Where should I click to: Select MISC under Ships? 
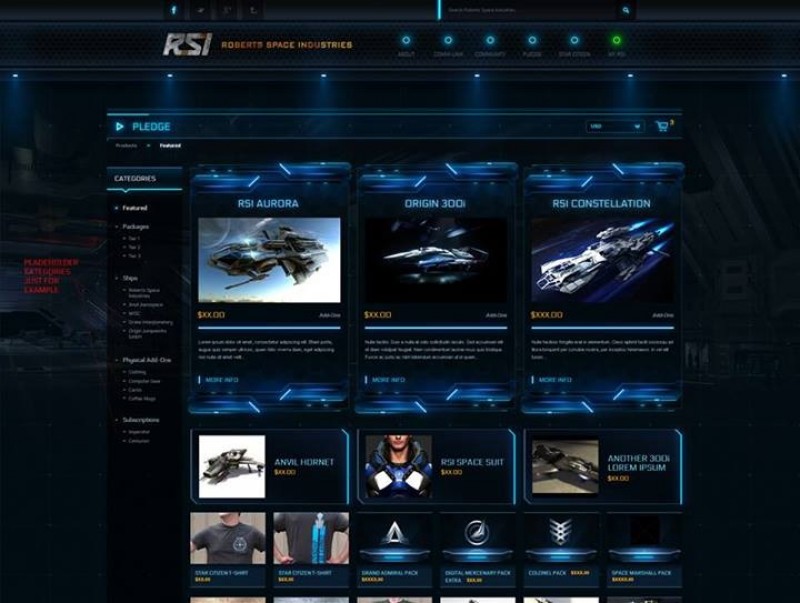[x=134, y=313]
